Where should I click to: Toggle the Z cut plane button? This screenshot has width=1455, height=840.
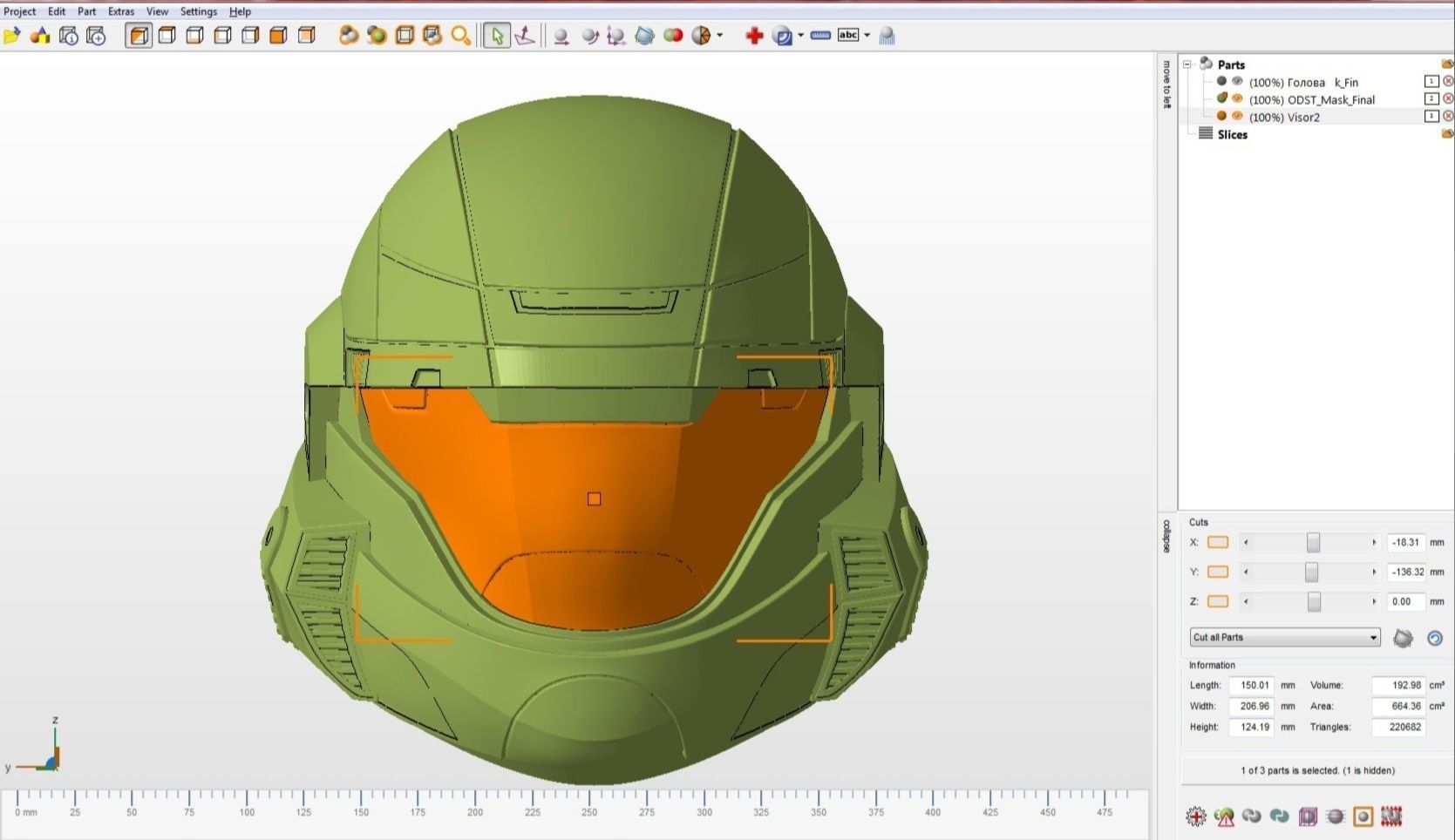coord(1218,601)
